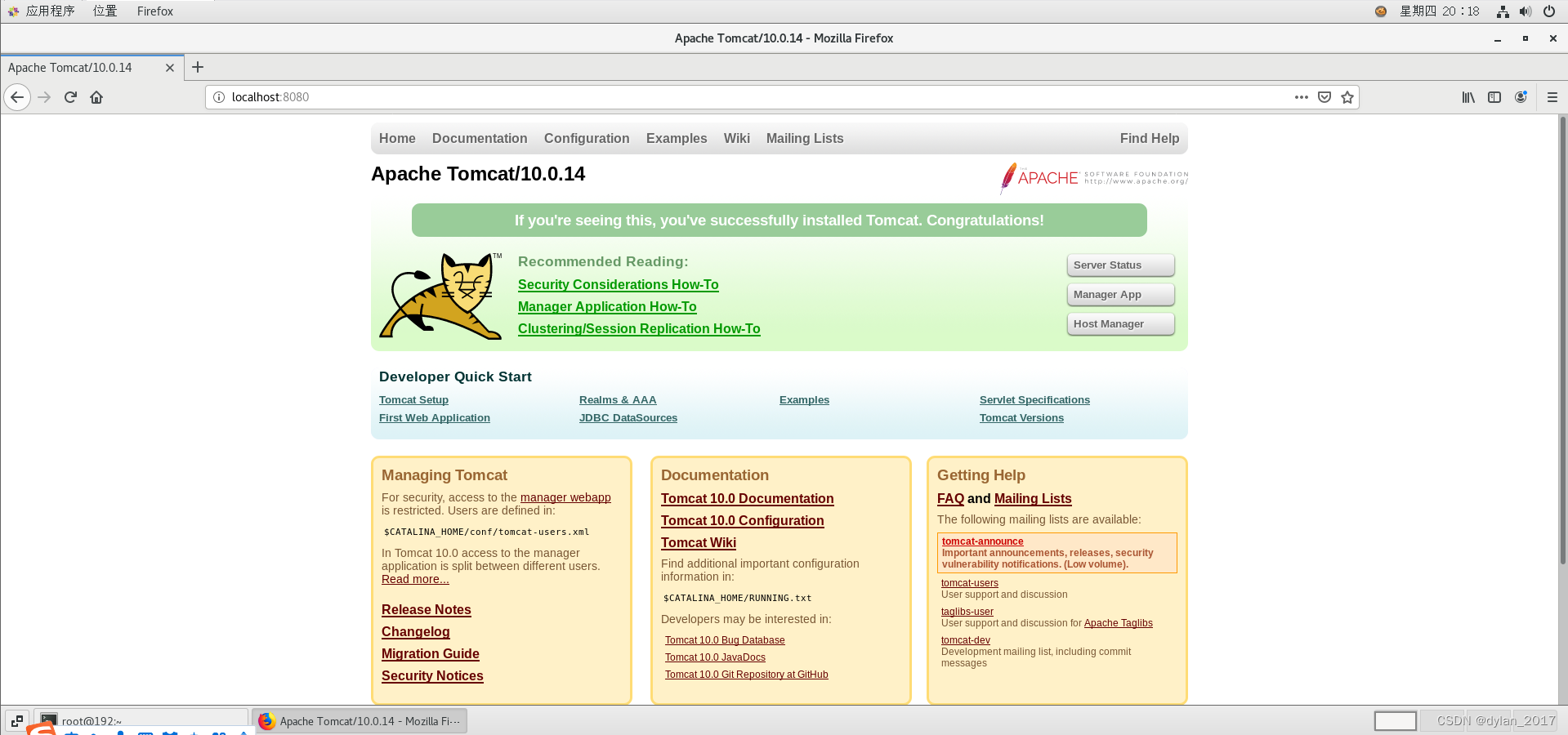The image size is (1568, 735).
Task: Open Release Notes link
Action: [x=427, y=610]
